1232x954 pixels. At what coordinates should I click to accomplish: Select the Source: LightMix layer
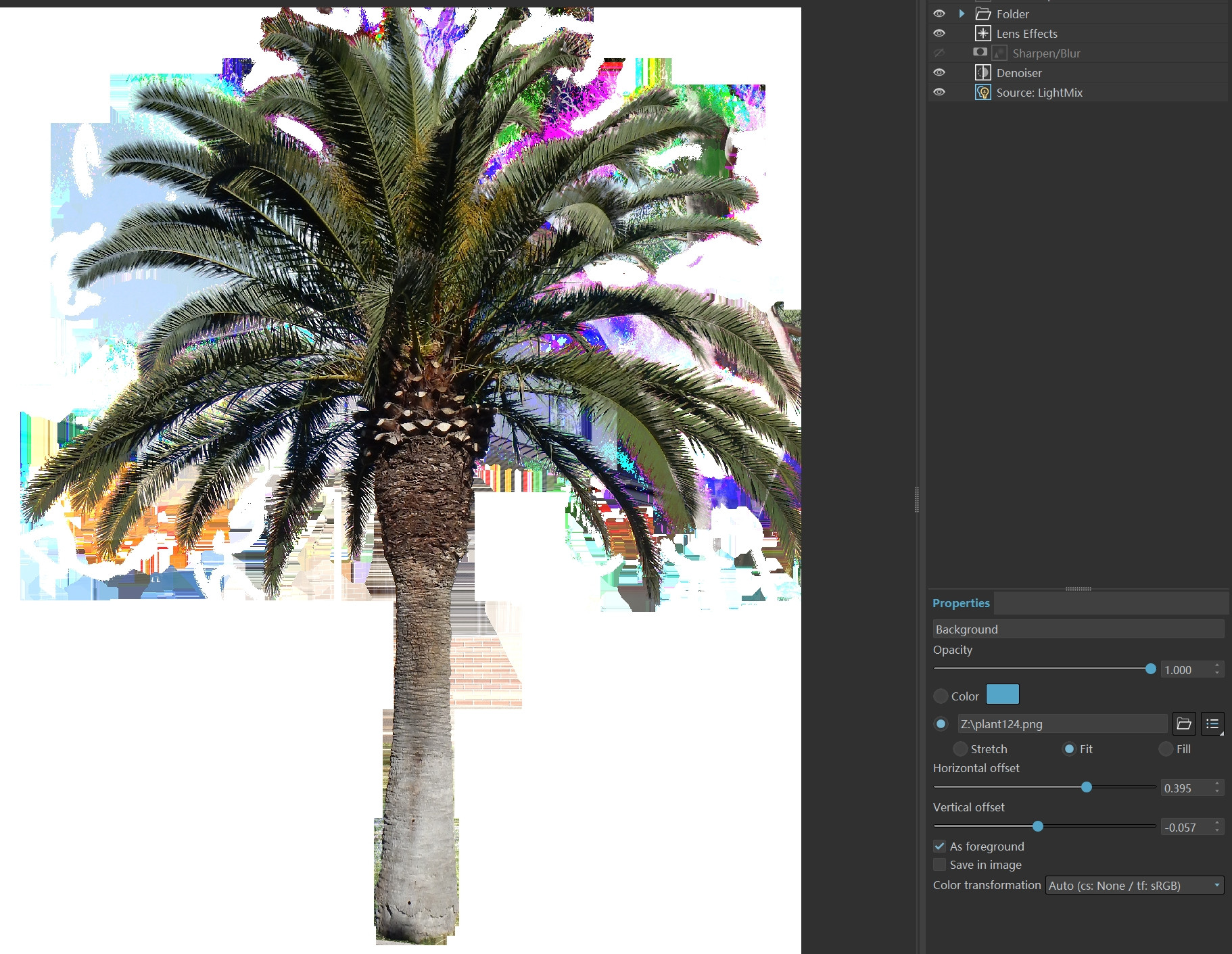tap(1079, 92)
